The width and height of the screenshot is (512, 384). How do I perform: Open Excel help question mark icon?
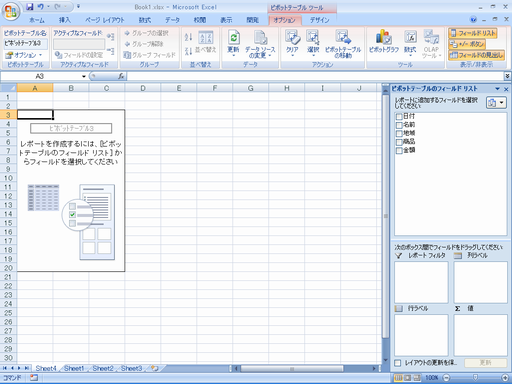(x=473, y=20)
